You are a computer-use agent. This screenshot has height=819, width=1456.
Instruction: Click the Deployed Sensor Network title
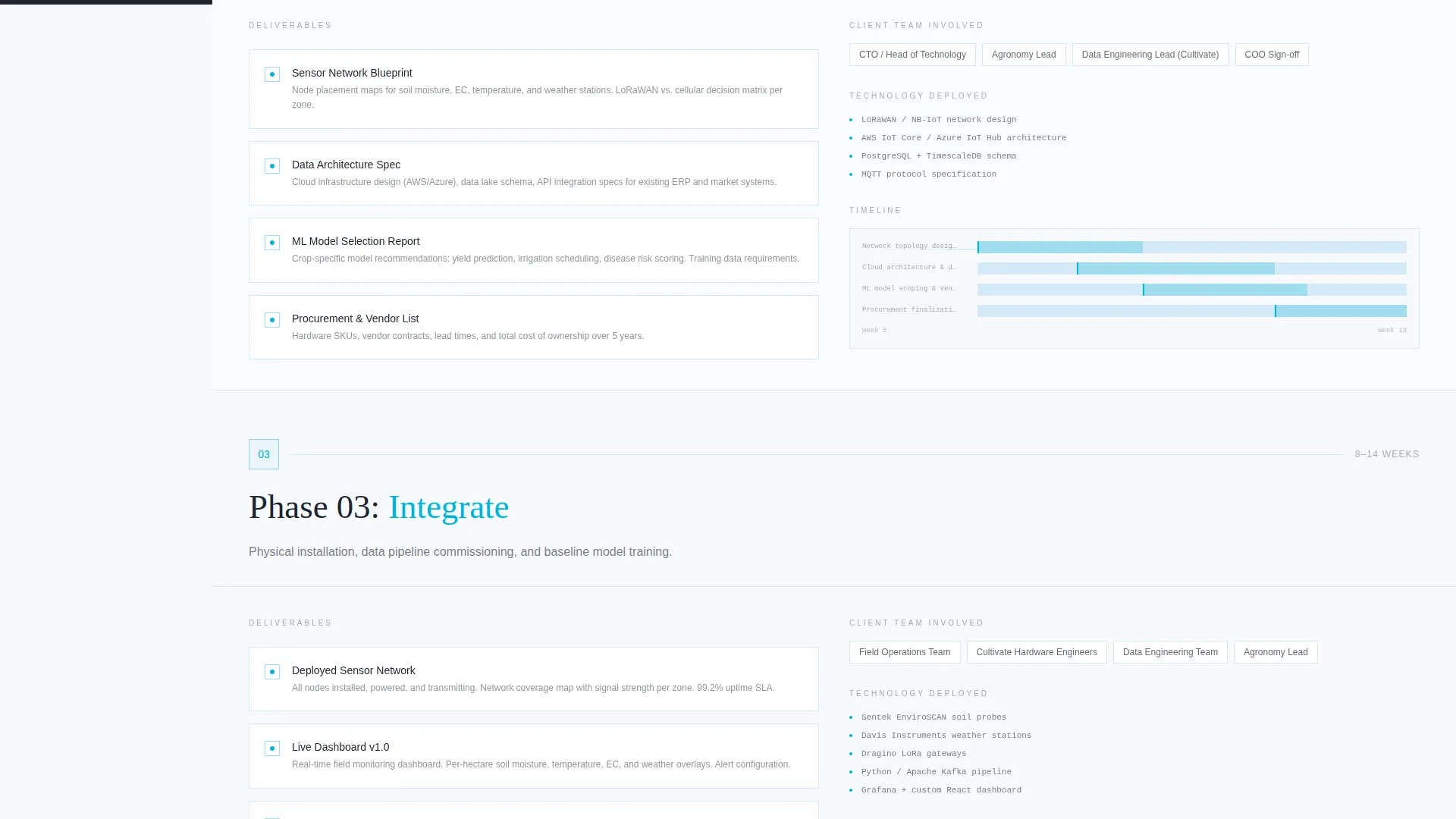pyautogui.click(x=353, y=670)
